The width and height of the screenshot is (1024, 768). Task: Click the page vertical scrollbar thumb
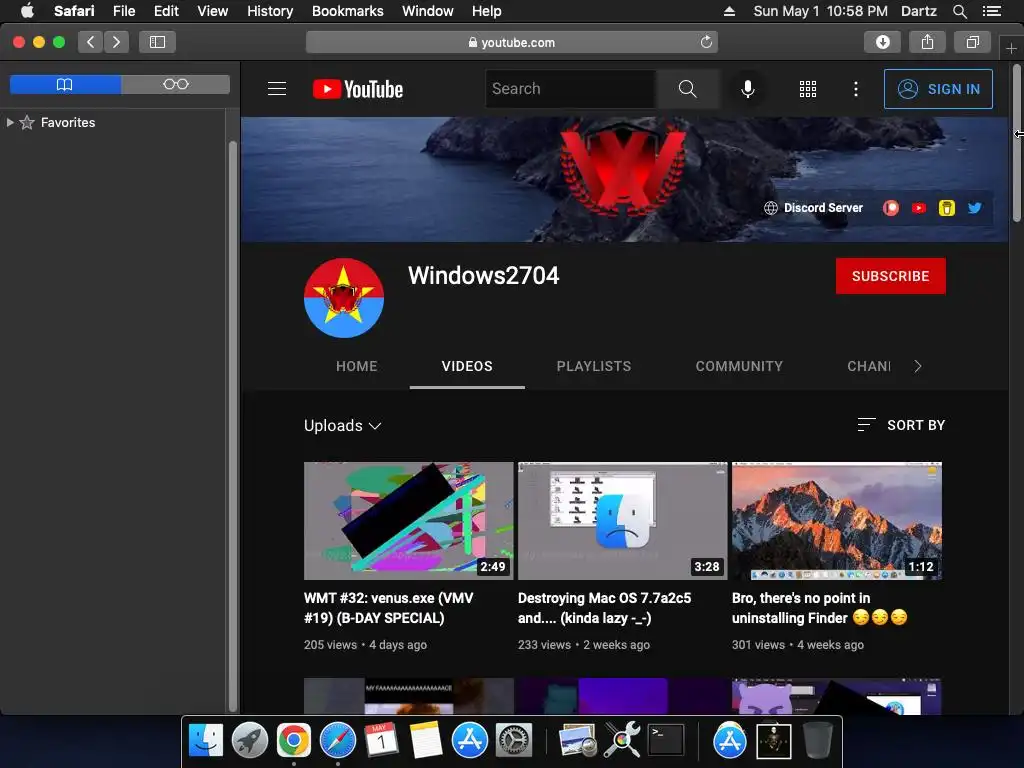(x=1017, y=144)
